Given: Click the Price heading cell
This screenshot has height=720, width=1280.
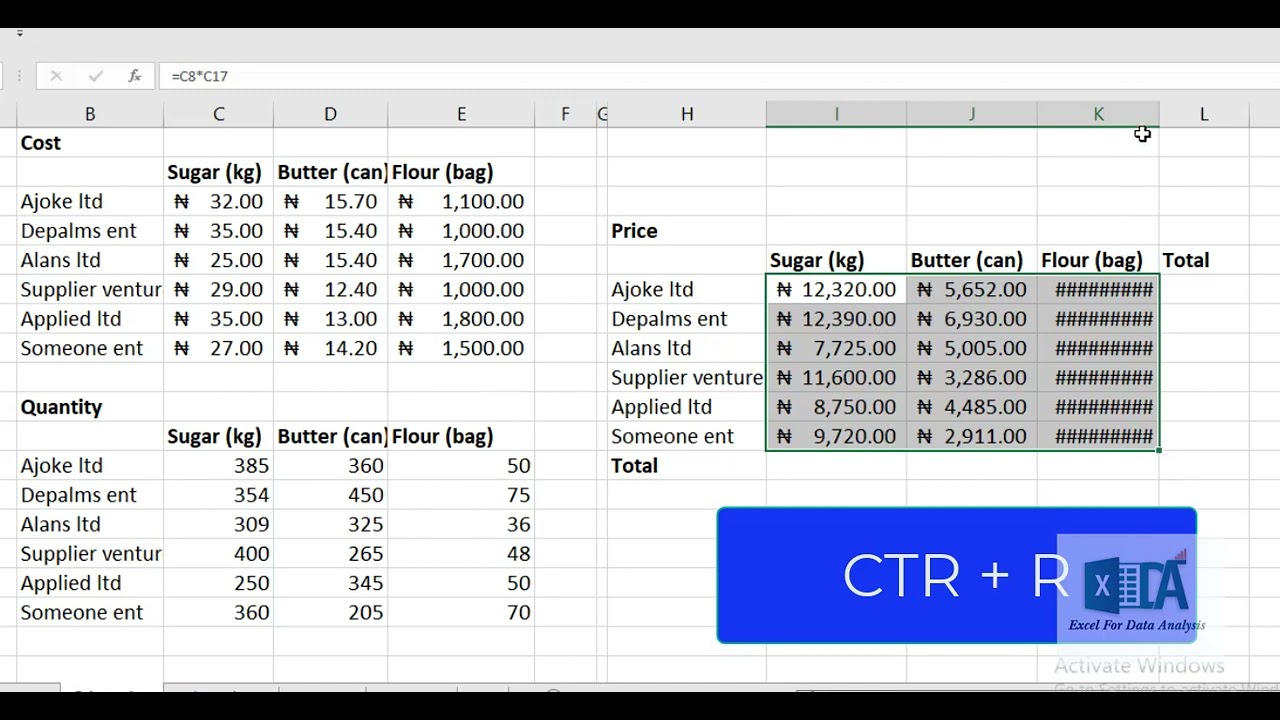Looking at the screenshot, I should point(687,231).
